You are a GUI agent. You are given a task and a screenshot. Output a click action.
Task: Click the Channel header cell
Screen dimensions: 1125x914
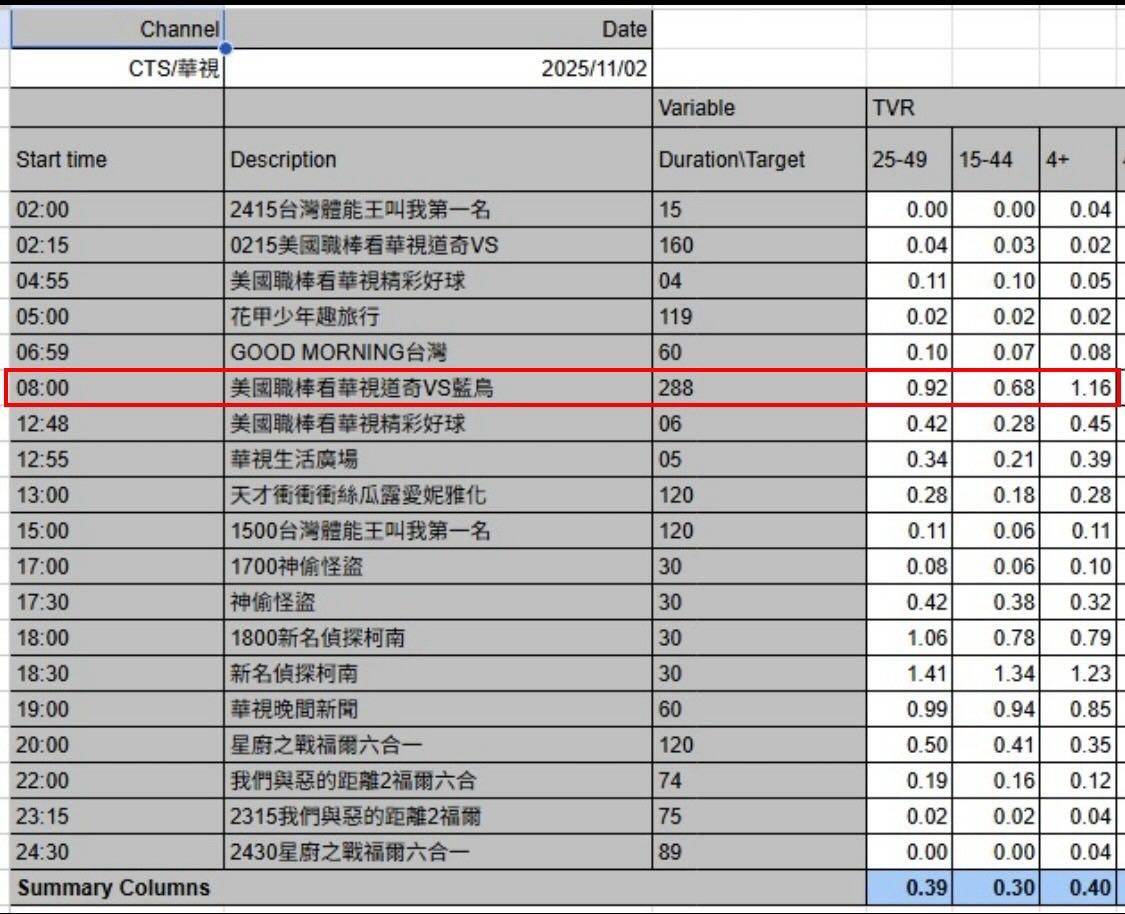pos(117,29)
